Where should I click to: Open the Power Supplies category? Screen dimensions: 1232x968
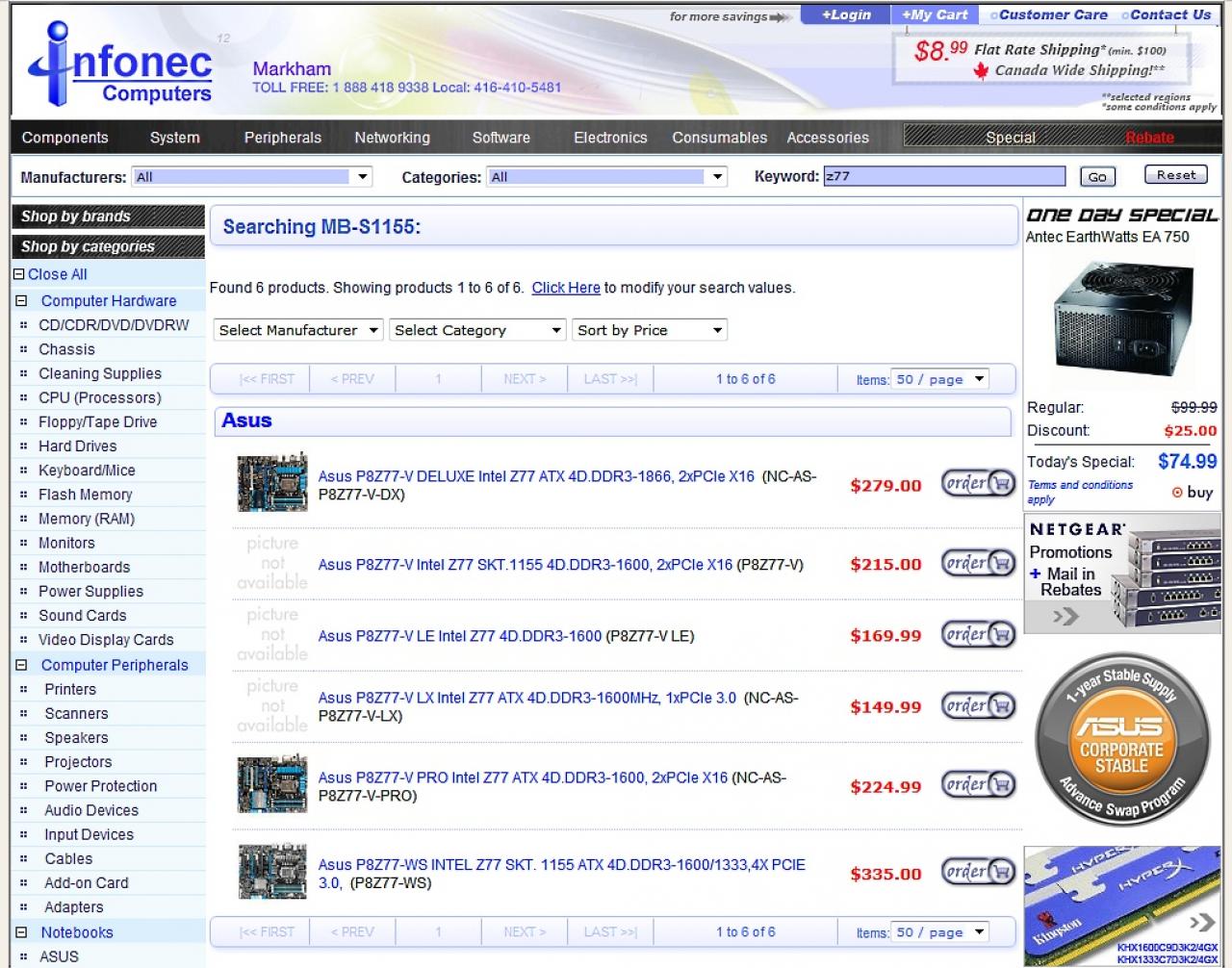(90, 591)
